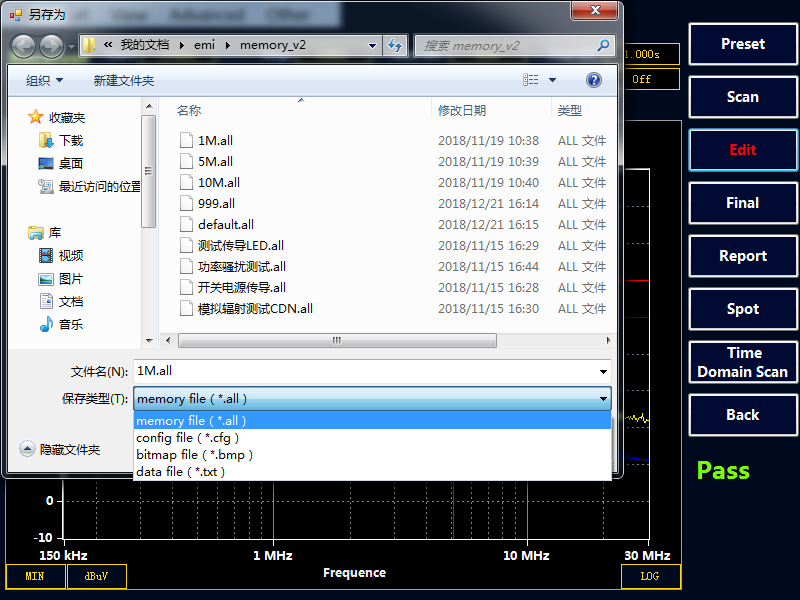Collapse the 隐藏文件夹 folder browser
This screenshot has height=600, width=800.
[60, 450]
